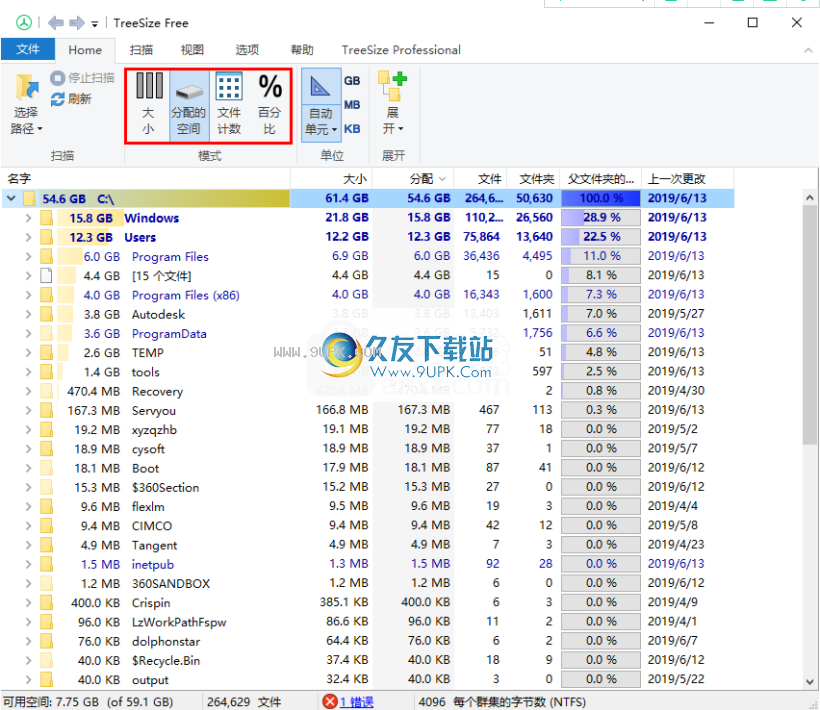Go back with the left arrow
820x710 pixels.
point(55,22)
